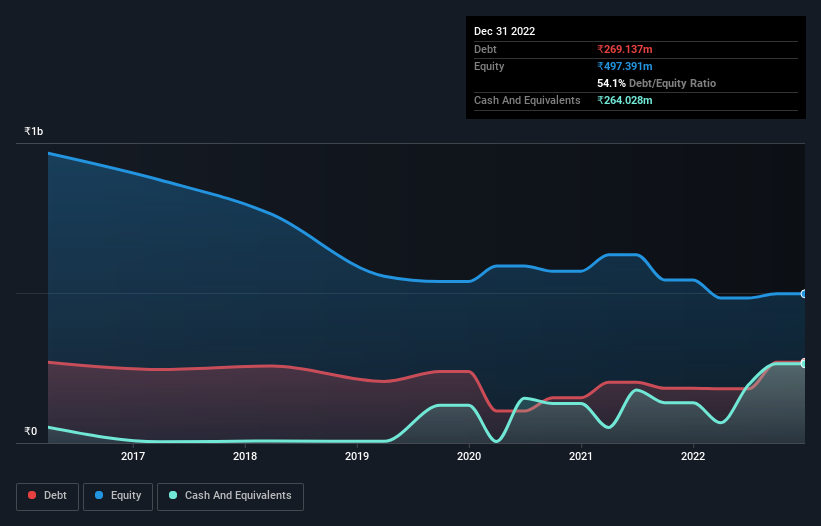Select the Equity endpoint marker on chart
The height and width of the screenshot is (526, 821).
pyautogui.click(x=804, y=294)
